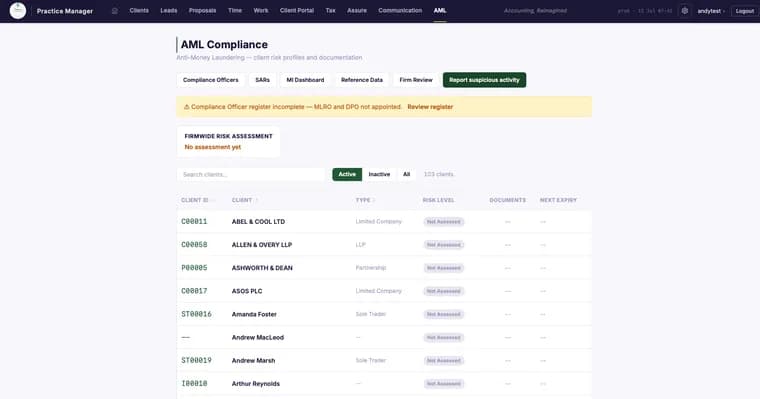
Task: Open the Clients menu
Action: coord(139,11)
